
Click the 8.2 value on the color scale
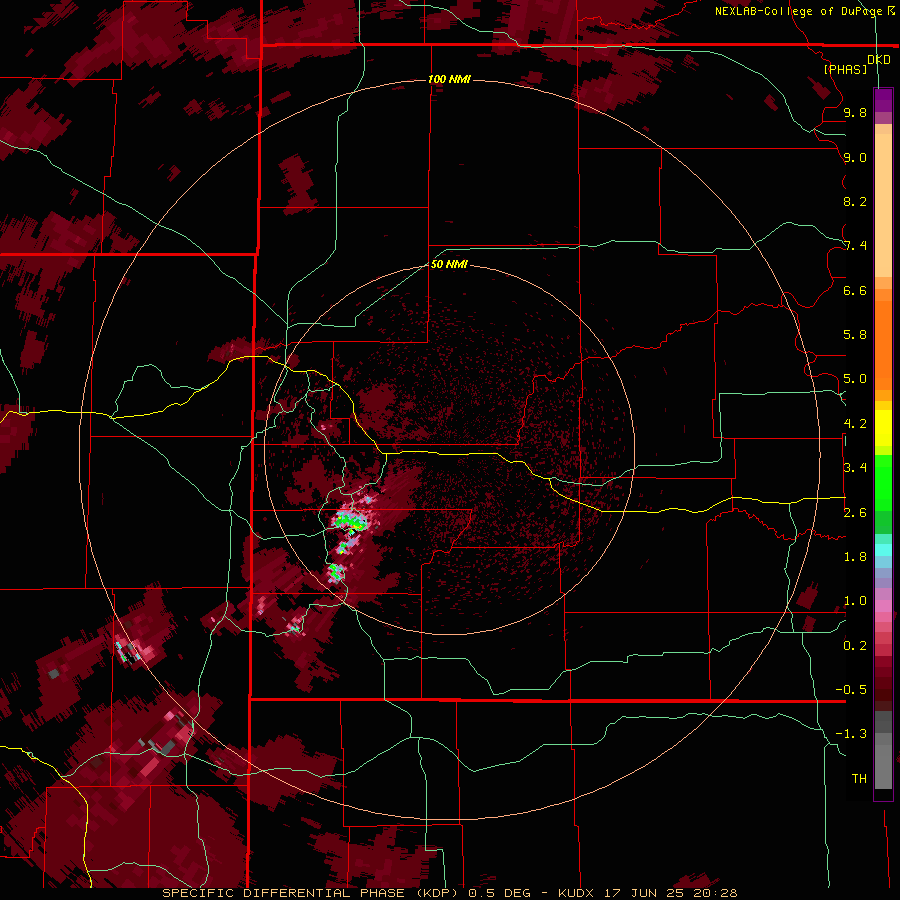[855, 201]
